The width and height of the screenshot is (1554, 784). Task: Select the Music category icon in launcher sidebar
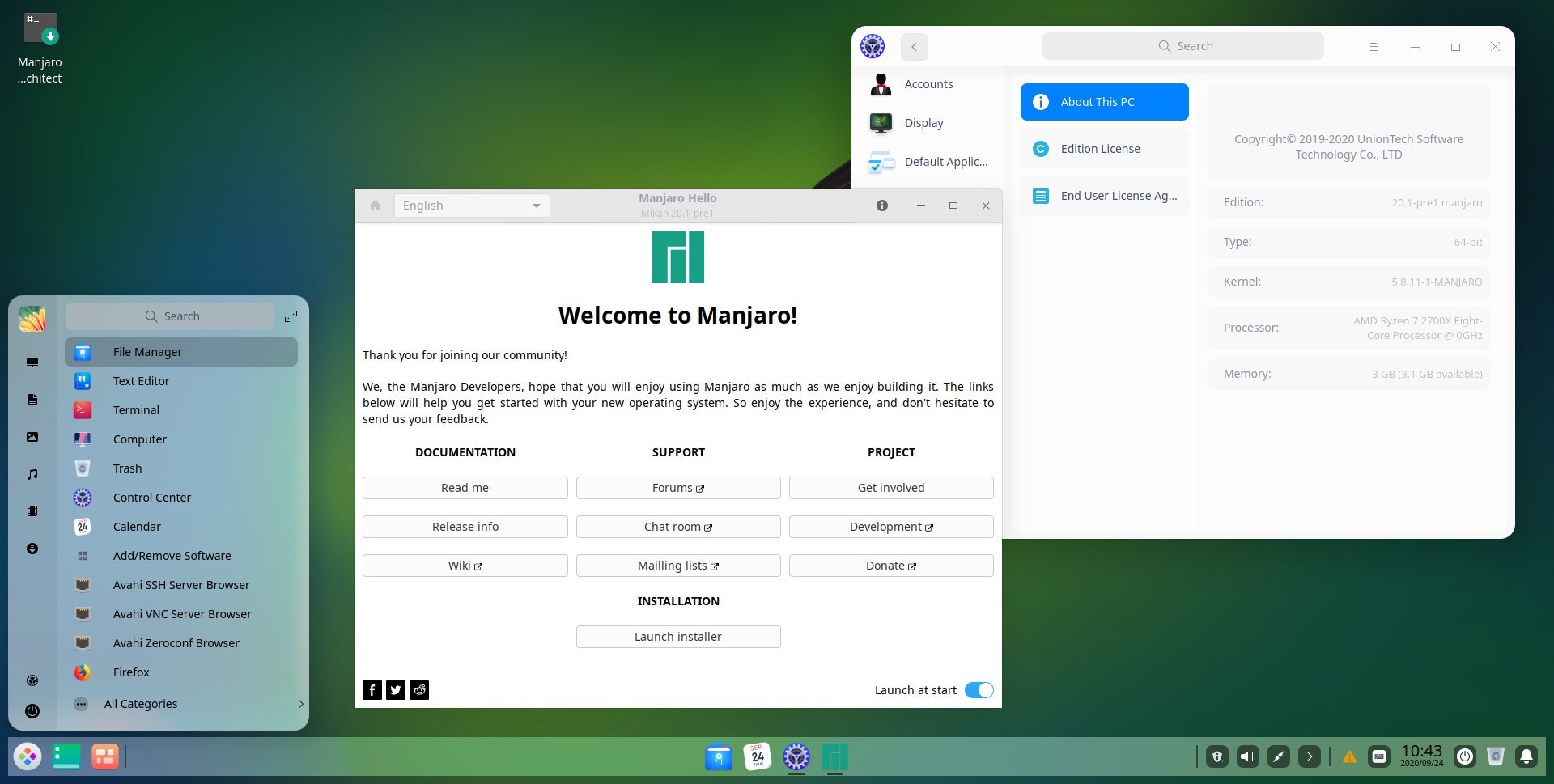coord(32,474)
